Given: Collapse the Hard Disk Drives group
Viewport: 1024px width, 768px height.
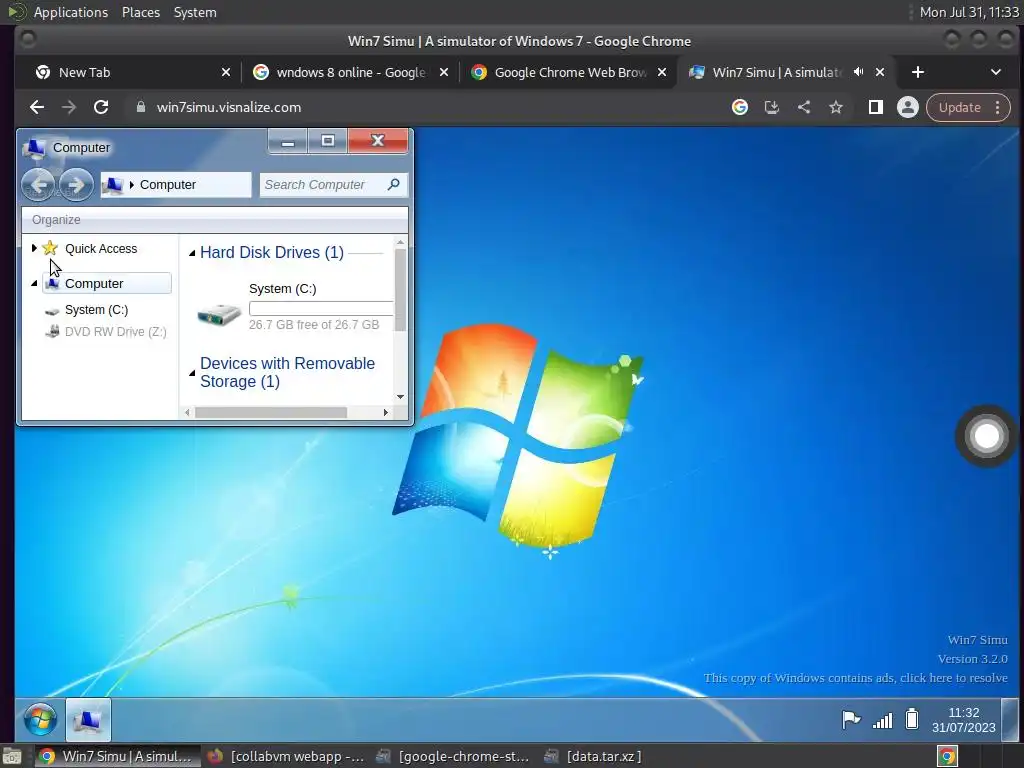Looking at the screenshot, I should point(192,253).
